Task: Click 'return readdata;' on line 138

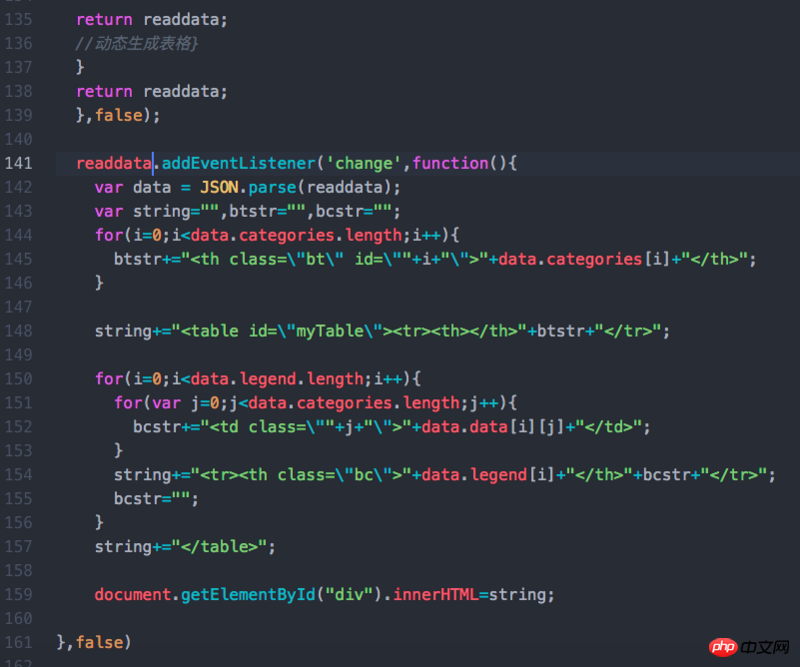Action: point(152,91)
